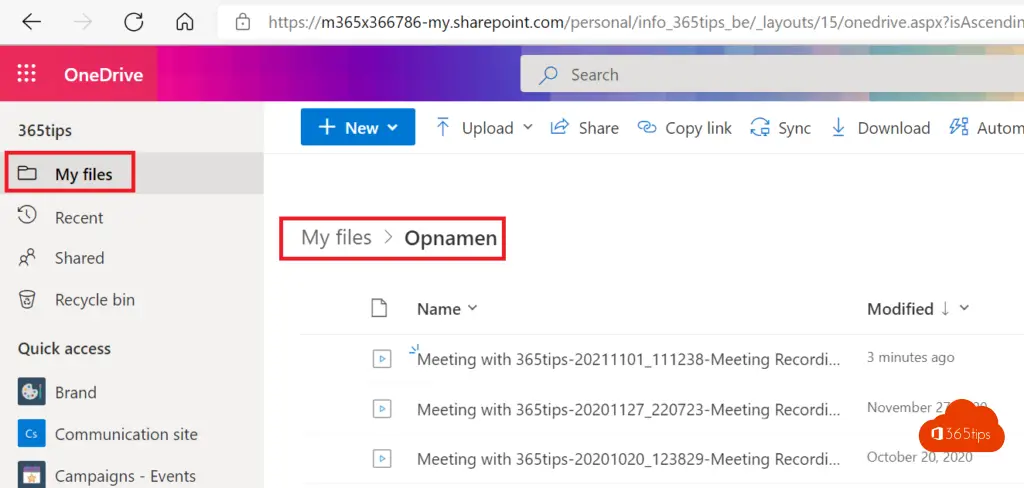
Task: Click the Recycle bin trash icon
Action: click(x=27, y=300)
